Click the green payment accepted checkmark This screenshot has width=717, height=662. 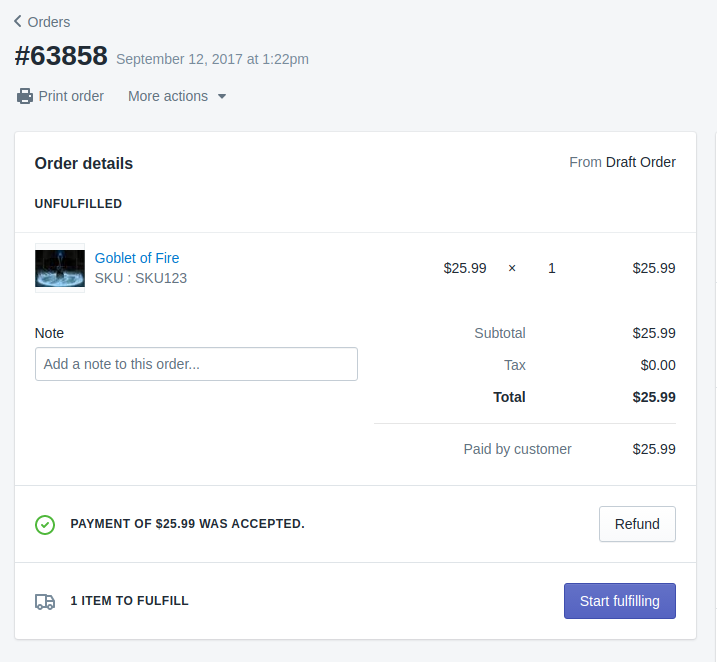click(45, 524)
